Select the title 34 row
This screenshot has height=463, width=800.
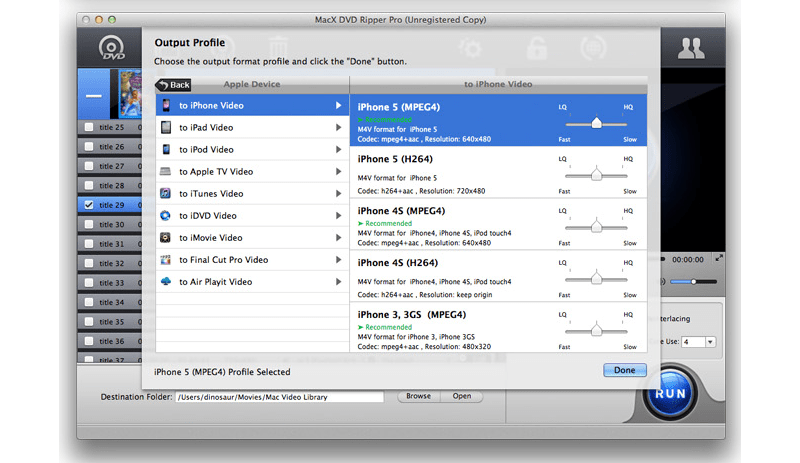point(110,302)
